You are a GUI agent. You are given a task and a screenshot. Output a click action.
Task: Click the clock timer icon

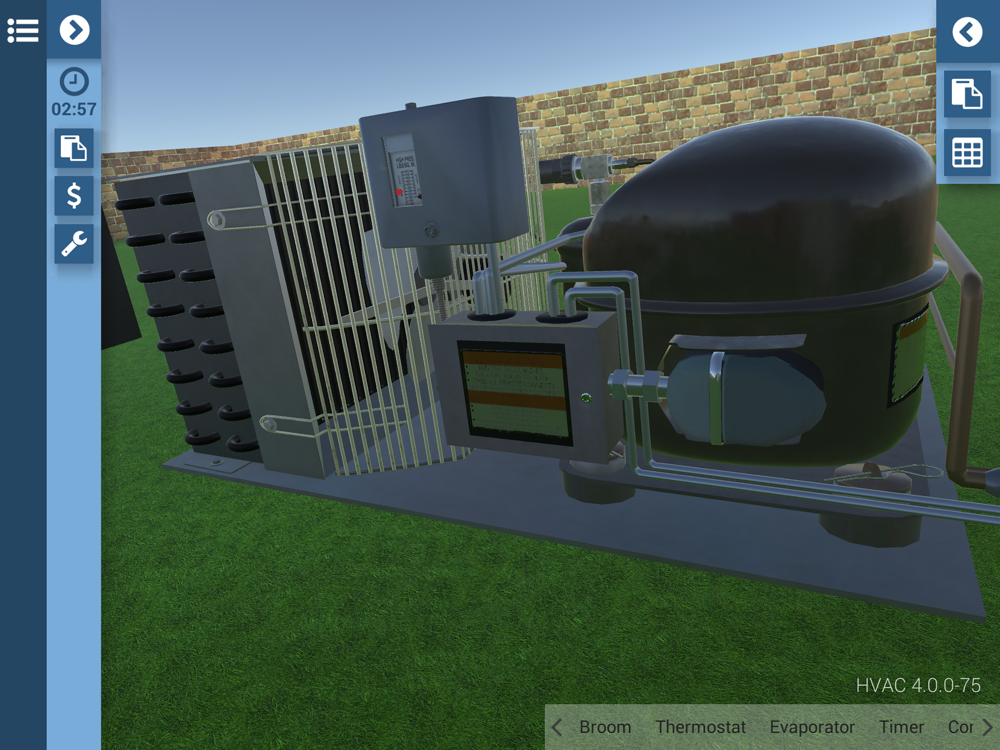point(74,82)
